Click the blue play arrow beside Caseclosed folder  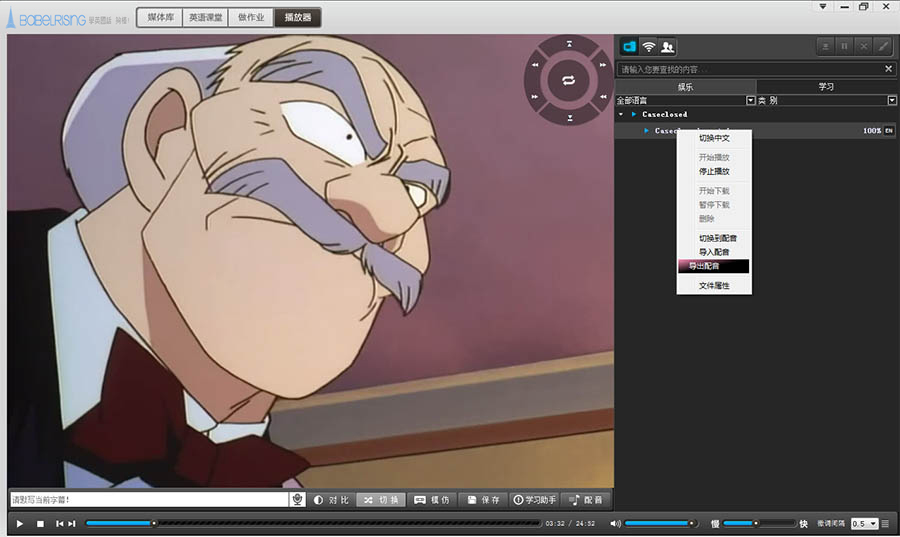[x=634, y=114]
